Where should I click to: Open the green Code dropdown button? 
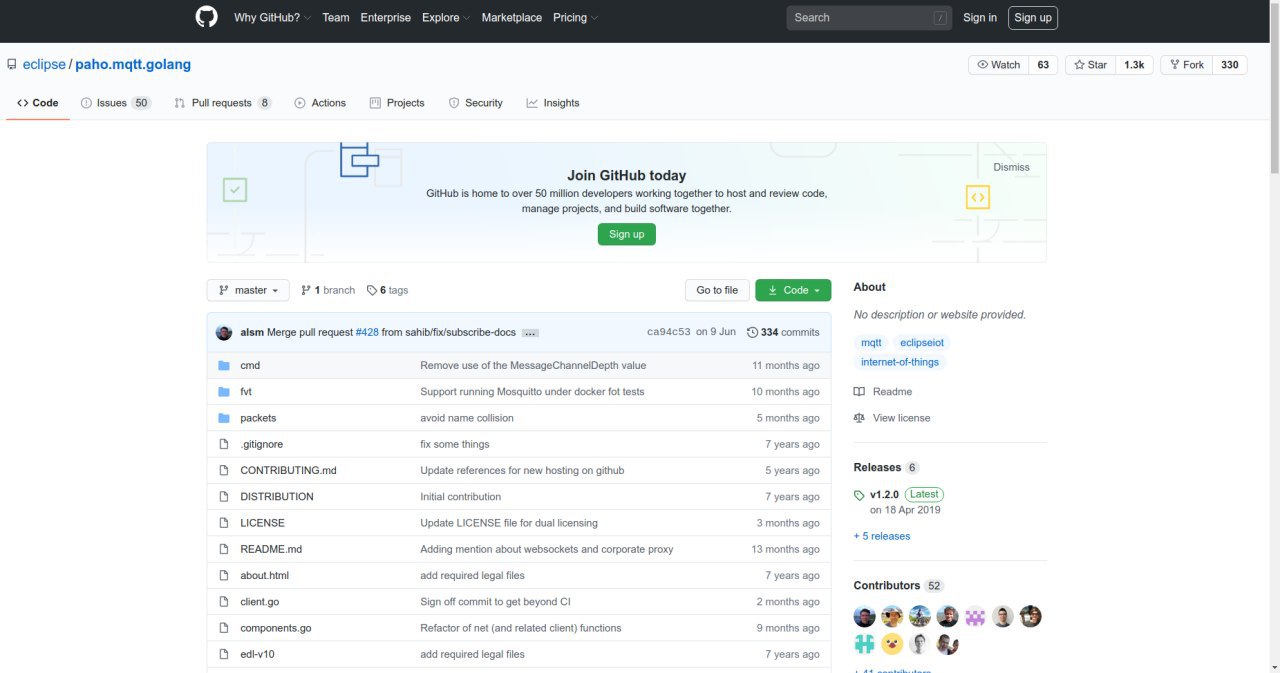point(793,290)
